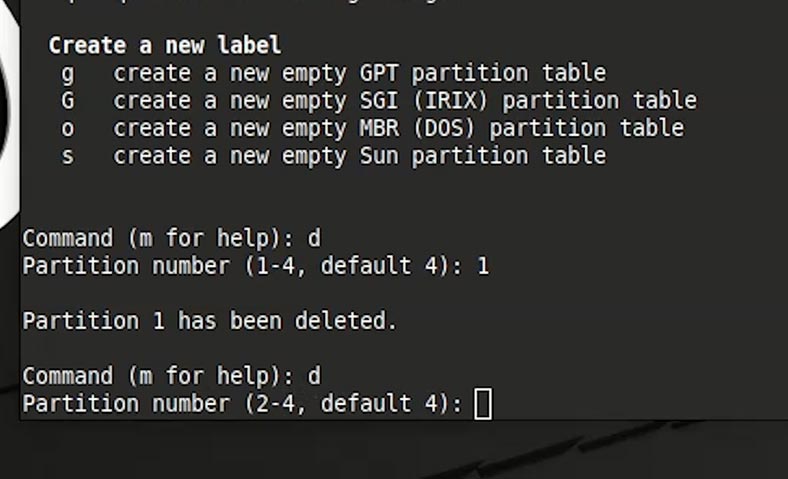Click the blank terminal line above the first command prompt
The height and width of the screenshot is (479, 788).
tap(404, 211)
